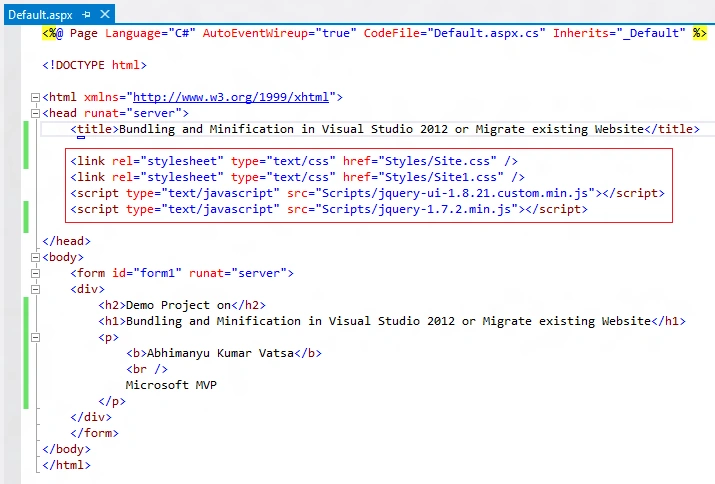This screenshot has width=715, height=484.
Task: Click the closing body tag
Action: (x=66, y=449)
